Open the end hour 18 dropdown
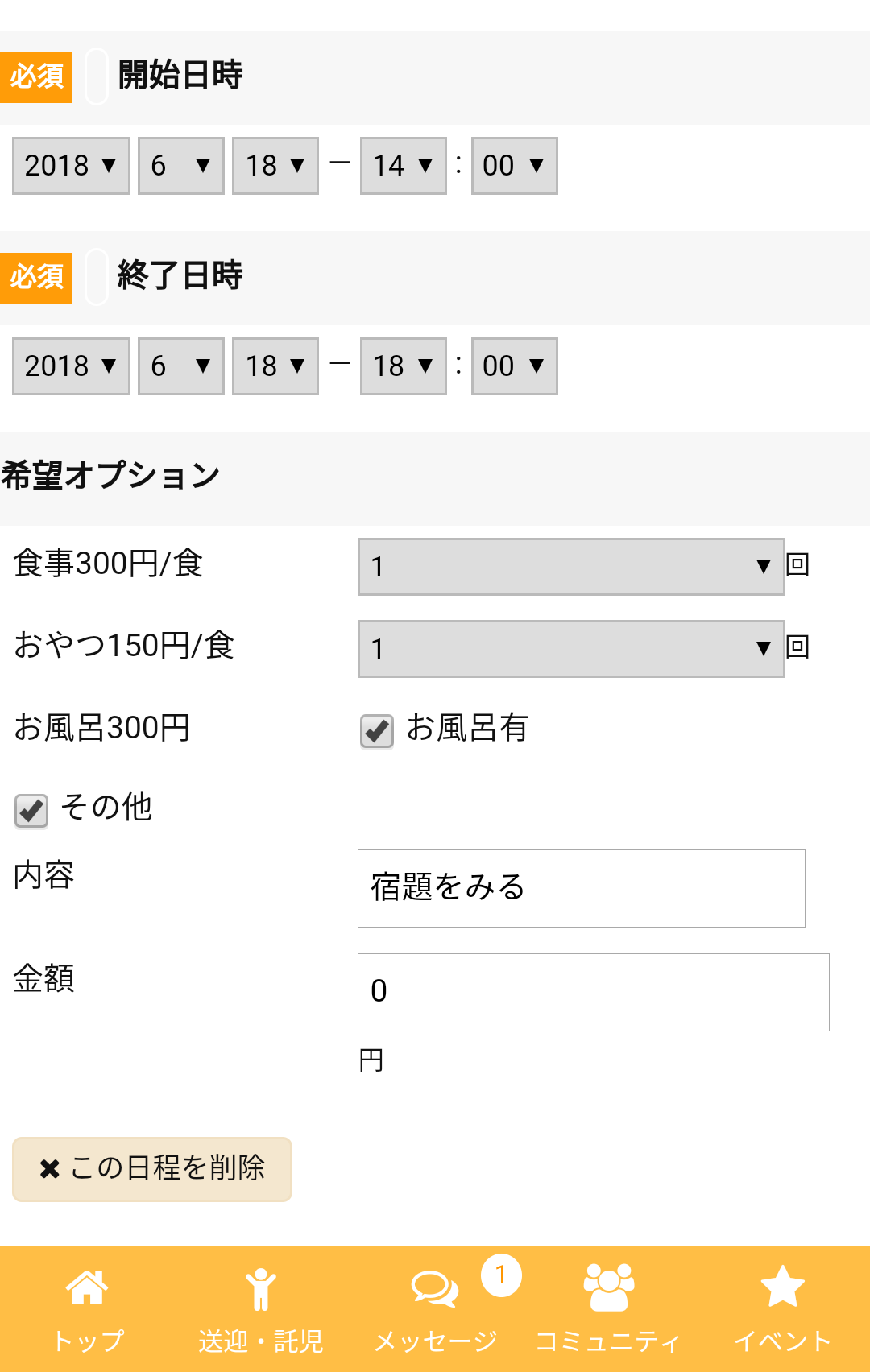The width and height of the screenshot is (870, 1372). 404,366
